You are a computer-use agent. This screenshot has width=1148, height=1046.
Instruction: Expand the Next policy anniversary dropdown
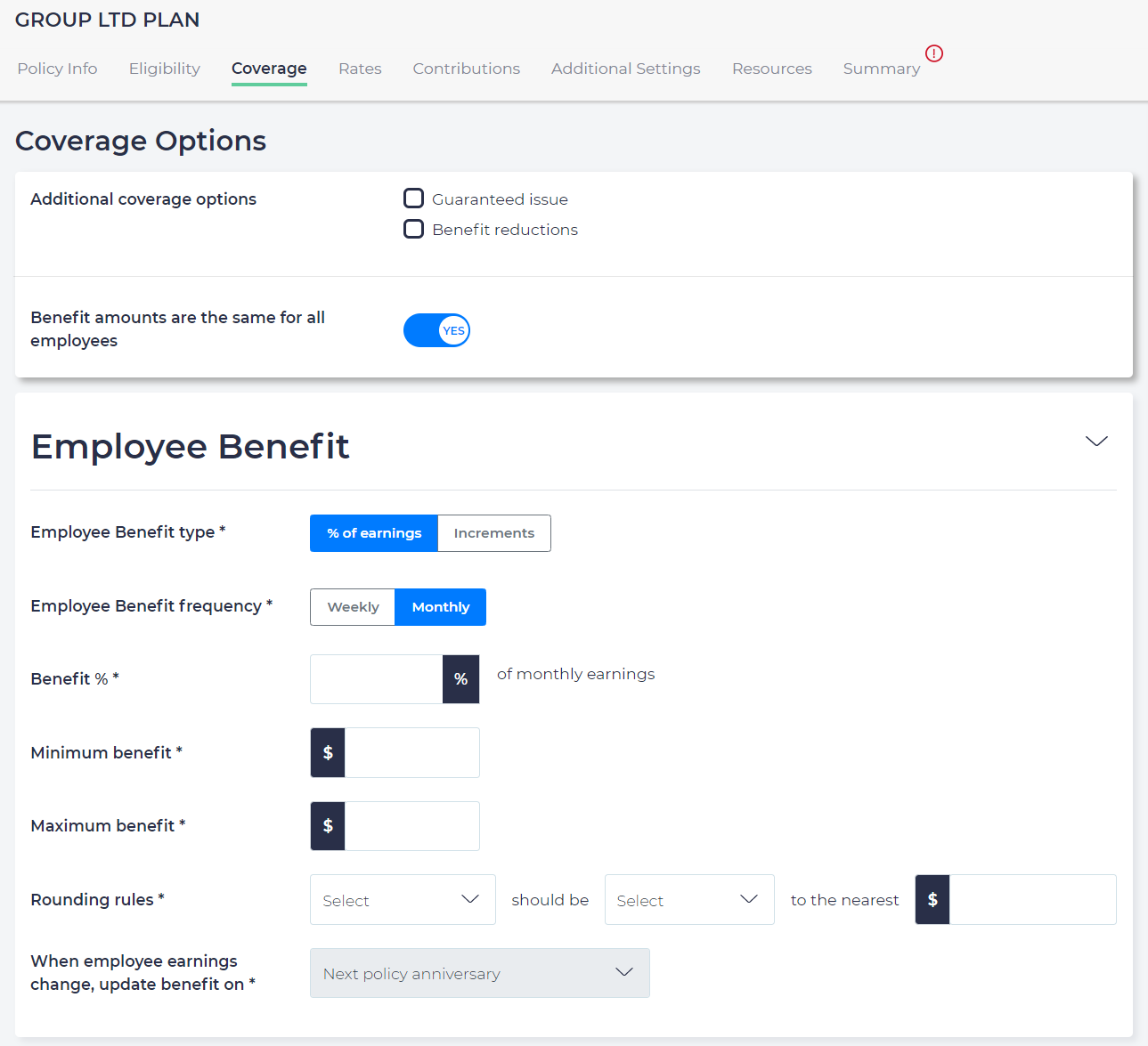[479, 973]
